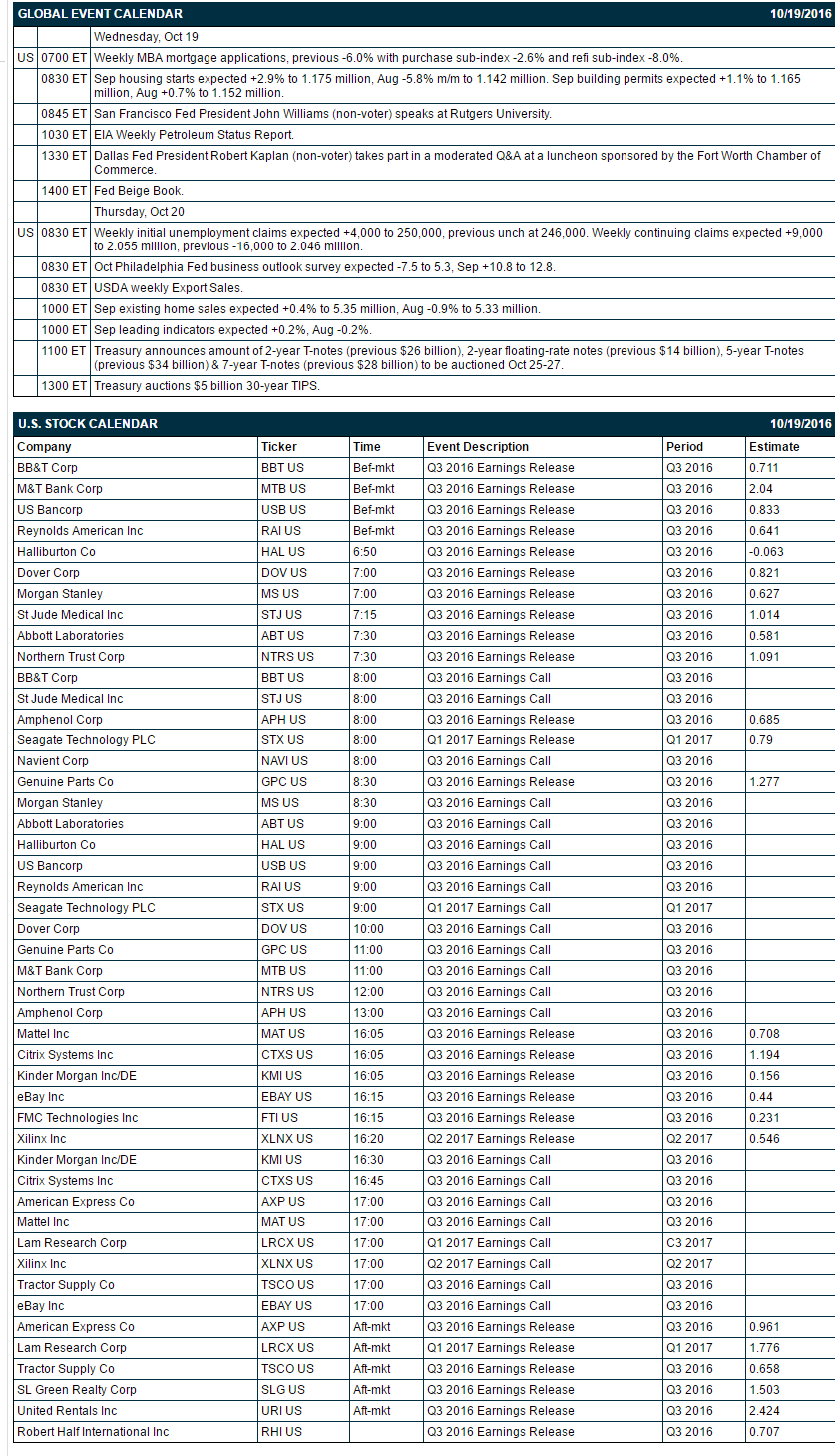Select the Mattel estimate 0.708

tap(764, 1034)
